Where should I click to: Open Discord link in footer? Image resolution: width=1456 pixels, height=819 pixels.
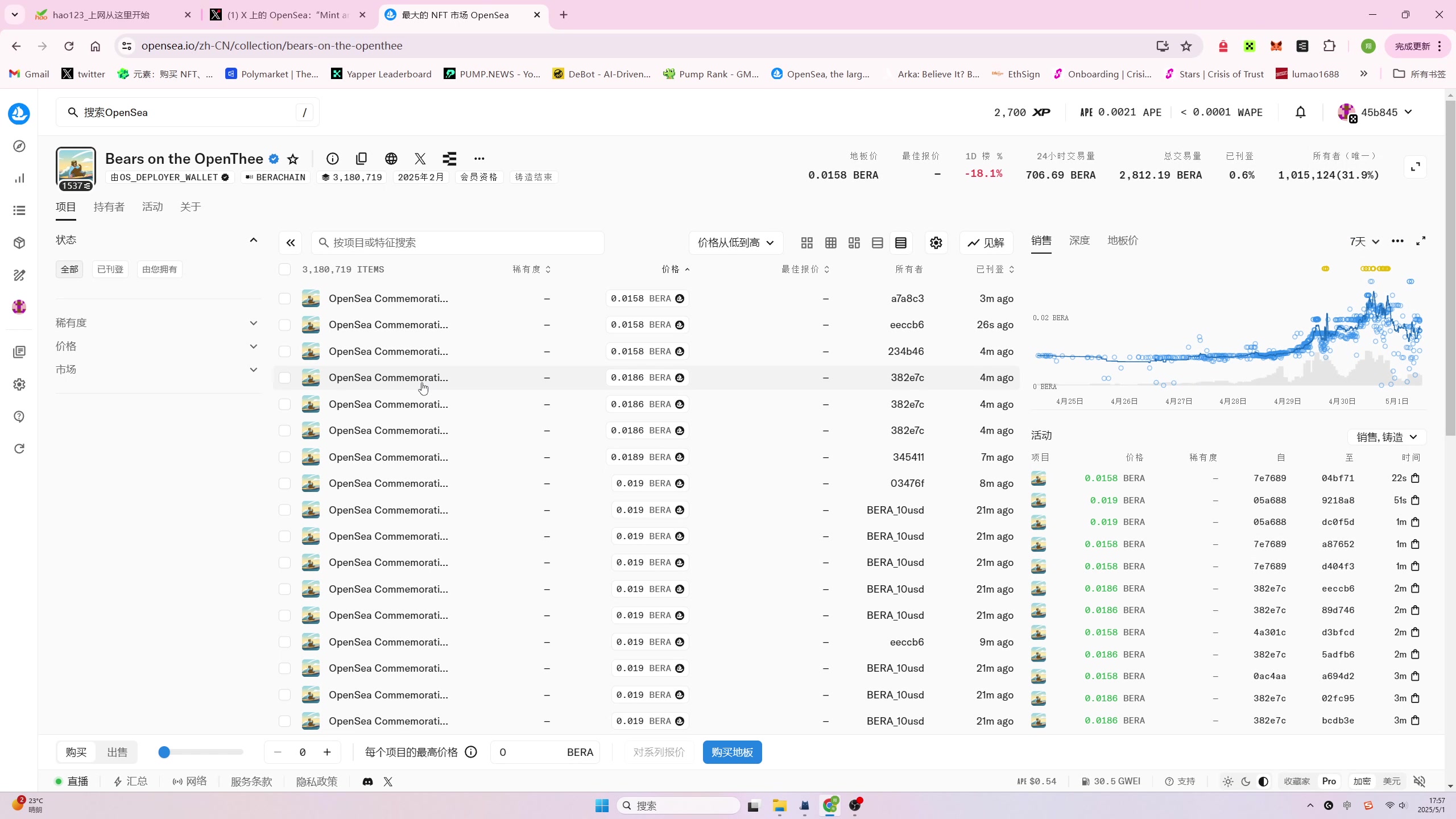[368, 782]
